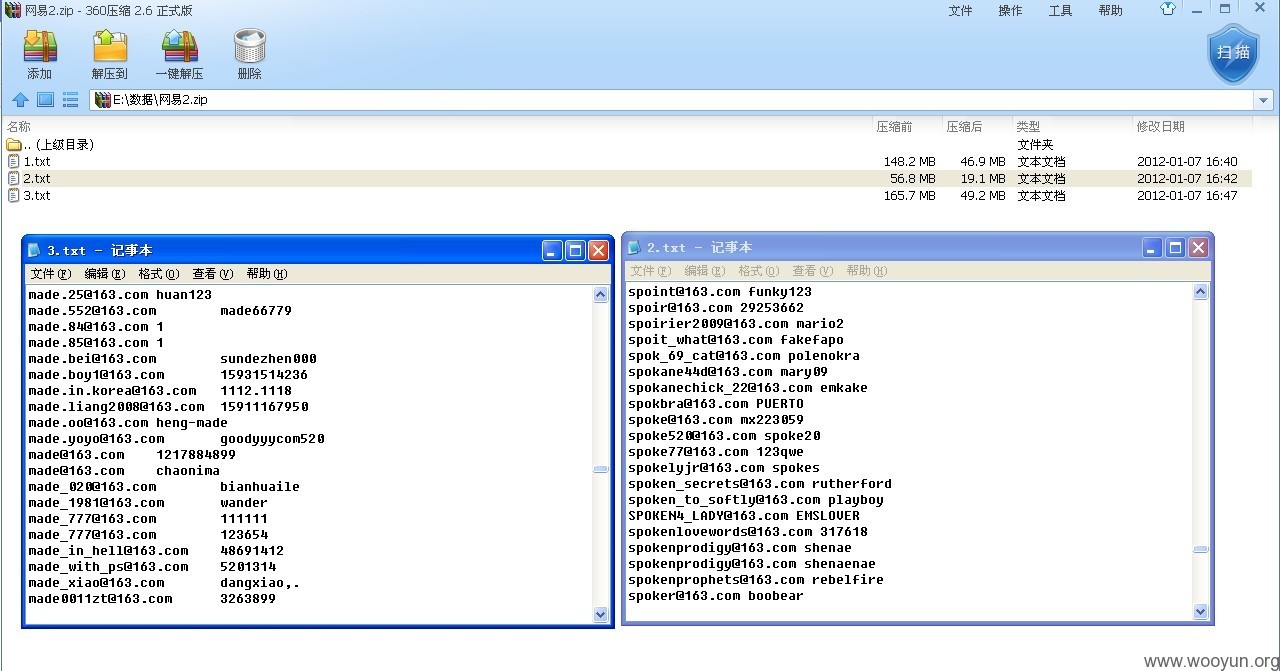Screen dimensions: 1280x671
Task: Click scroll up arrow in 2.txt Notepad
Action: pyautogui.click(x=1200, y=292)
